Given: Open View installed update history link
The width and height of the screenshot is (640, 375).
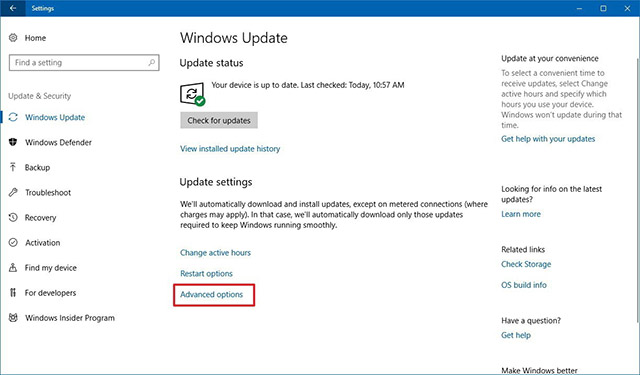Looking at the screenshot, I should click(x=230, y=149).
